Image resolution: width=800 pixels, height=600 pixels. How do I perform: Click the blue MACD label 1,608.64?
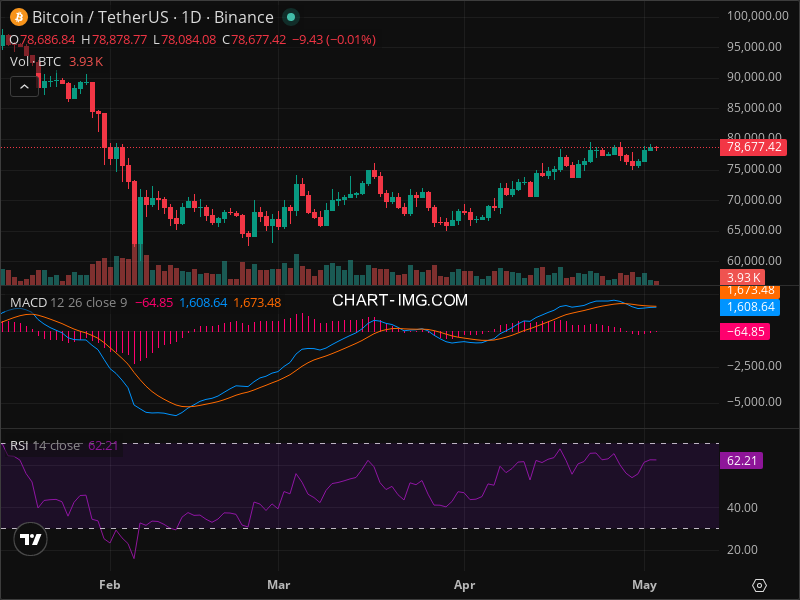[x=750, y=307]
